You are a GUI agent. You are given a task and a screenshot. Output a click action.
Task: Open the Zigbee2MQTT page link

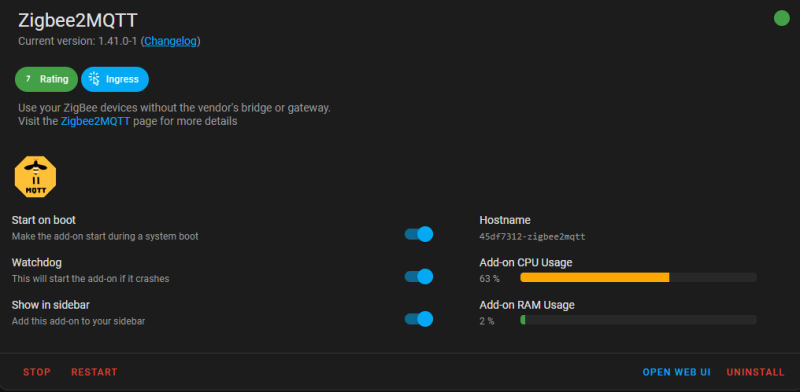pyautogui.click(x=95, y=121)
